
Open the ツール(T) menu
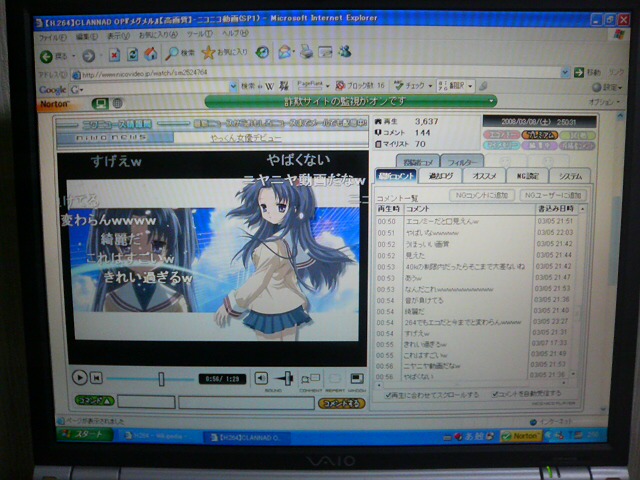(x=200, y=34)
